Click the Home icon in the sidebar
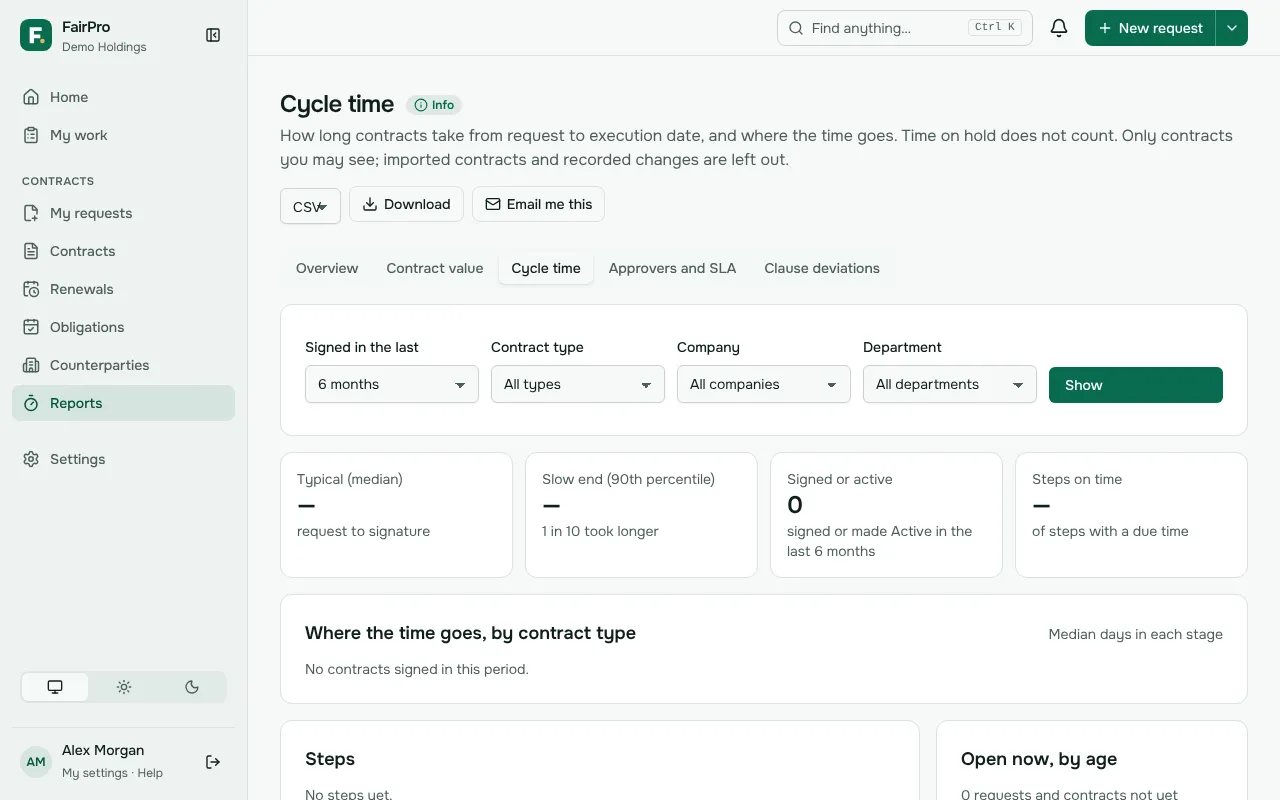 (31, 97)
